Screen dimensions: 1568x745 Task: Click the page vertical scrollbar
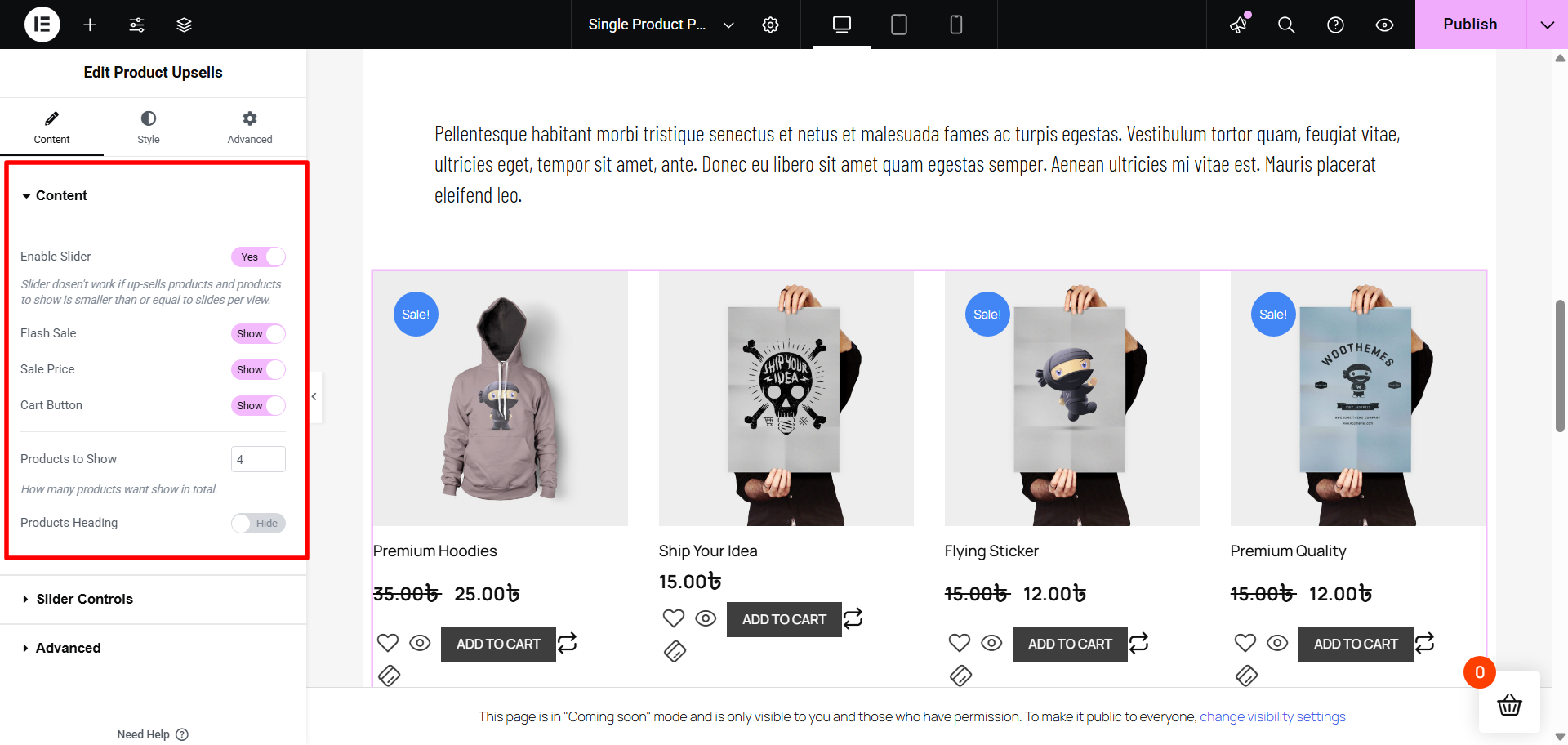click(x=1560, y=366)
